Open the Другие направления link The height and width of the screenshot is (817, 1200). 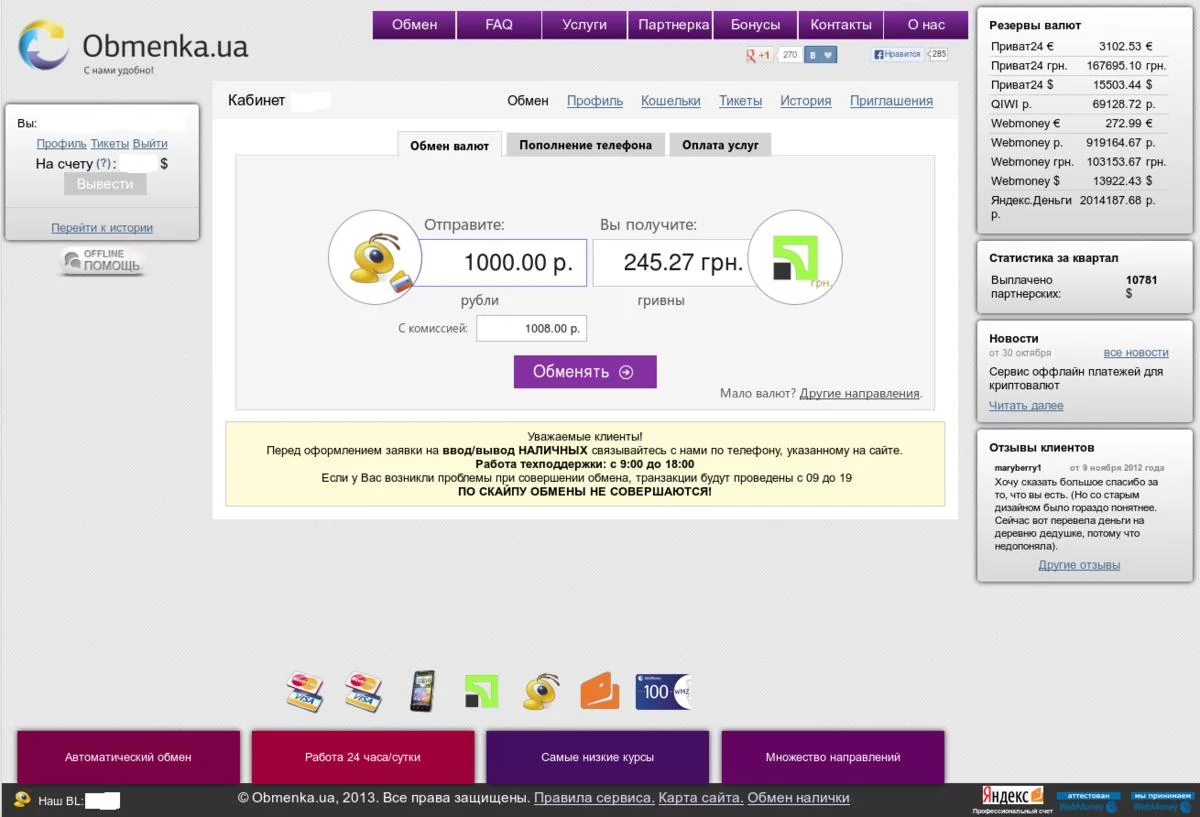click(859, 393)
